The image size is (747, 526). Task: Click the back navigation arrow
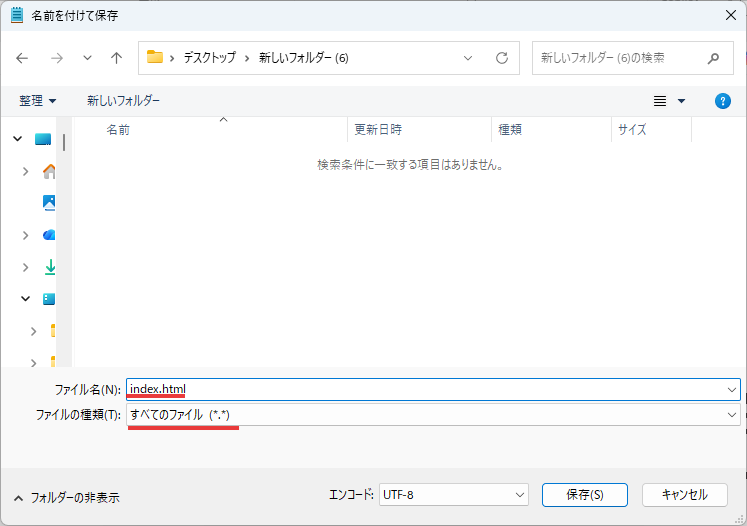point(23,58)
